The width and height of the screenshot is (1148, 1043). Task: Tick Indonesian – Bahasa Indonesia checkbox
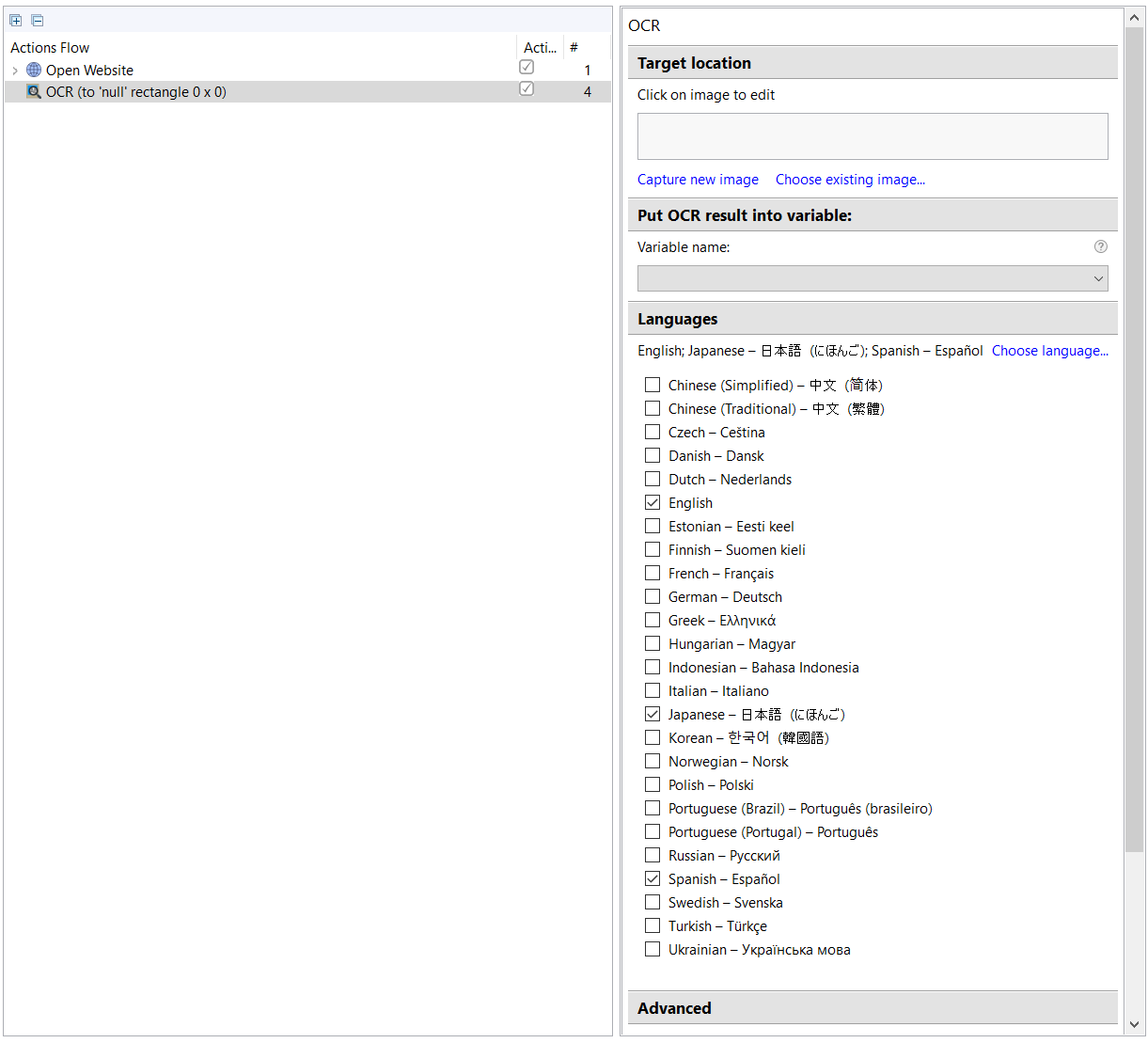[653, 667]
